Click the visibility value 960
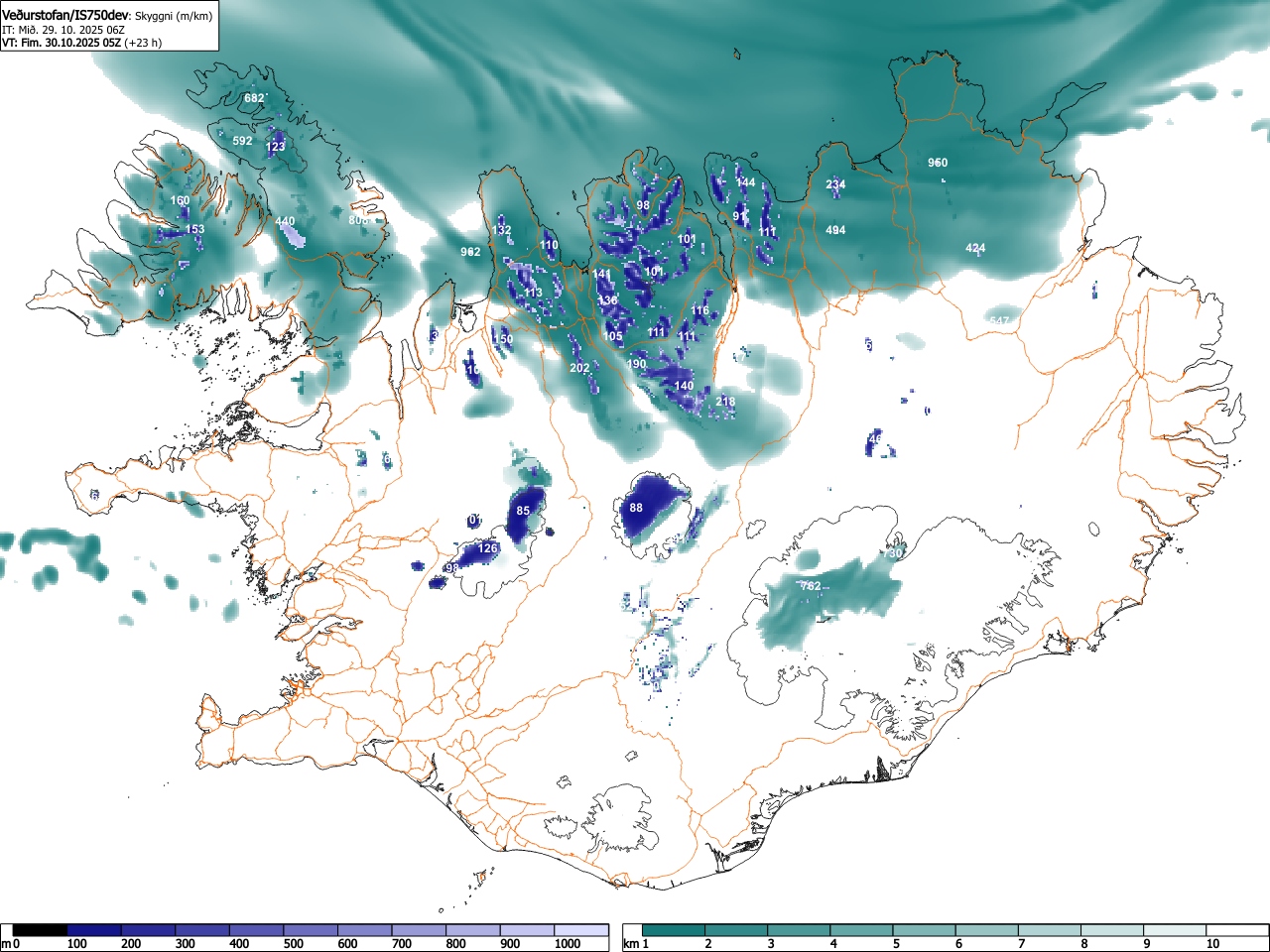The image size is (1270, 952). click(x=938, y=163)
